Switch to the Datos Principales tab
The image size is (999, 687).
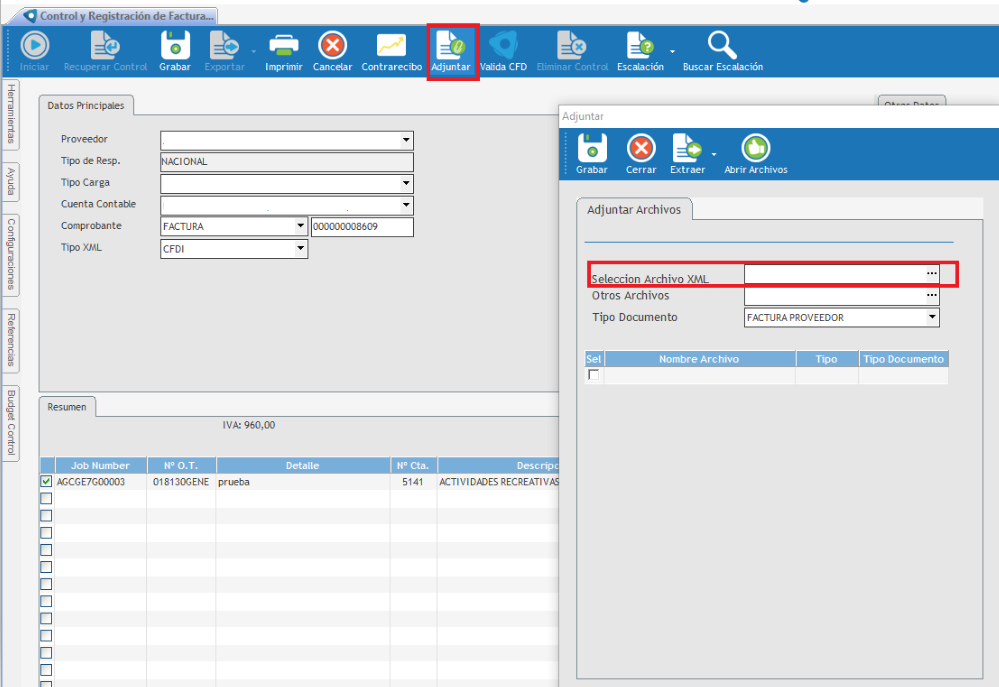click(85, 105)
